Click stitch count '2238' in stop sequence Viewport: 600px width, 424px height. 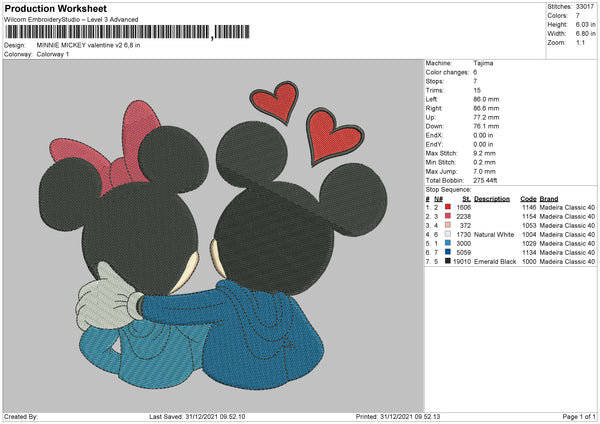coord(463,217)
